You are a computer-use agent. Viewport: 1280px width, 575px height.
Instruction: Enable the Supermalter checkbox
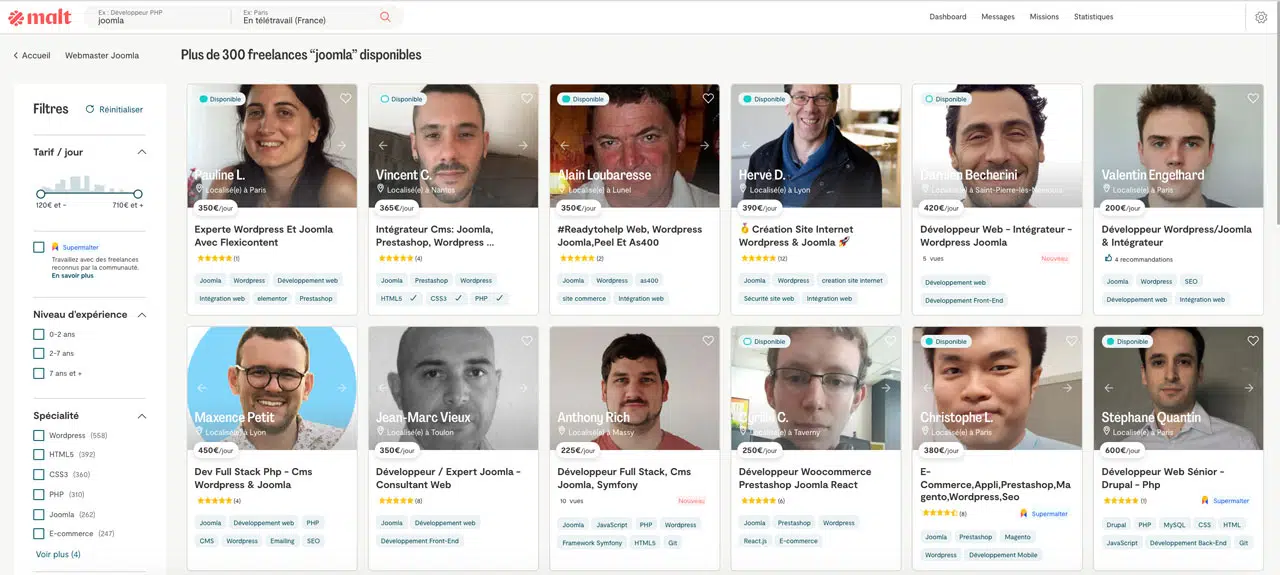39,247
